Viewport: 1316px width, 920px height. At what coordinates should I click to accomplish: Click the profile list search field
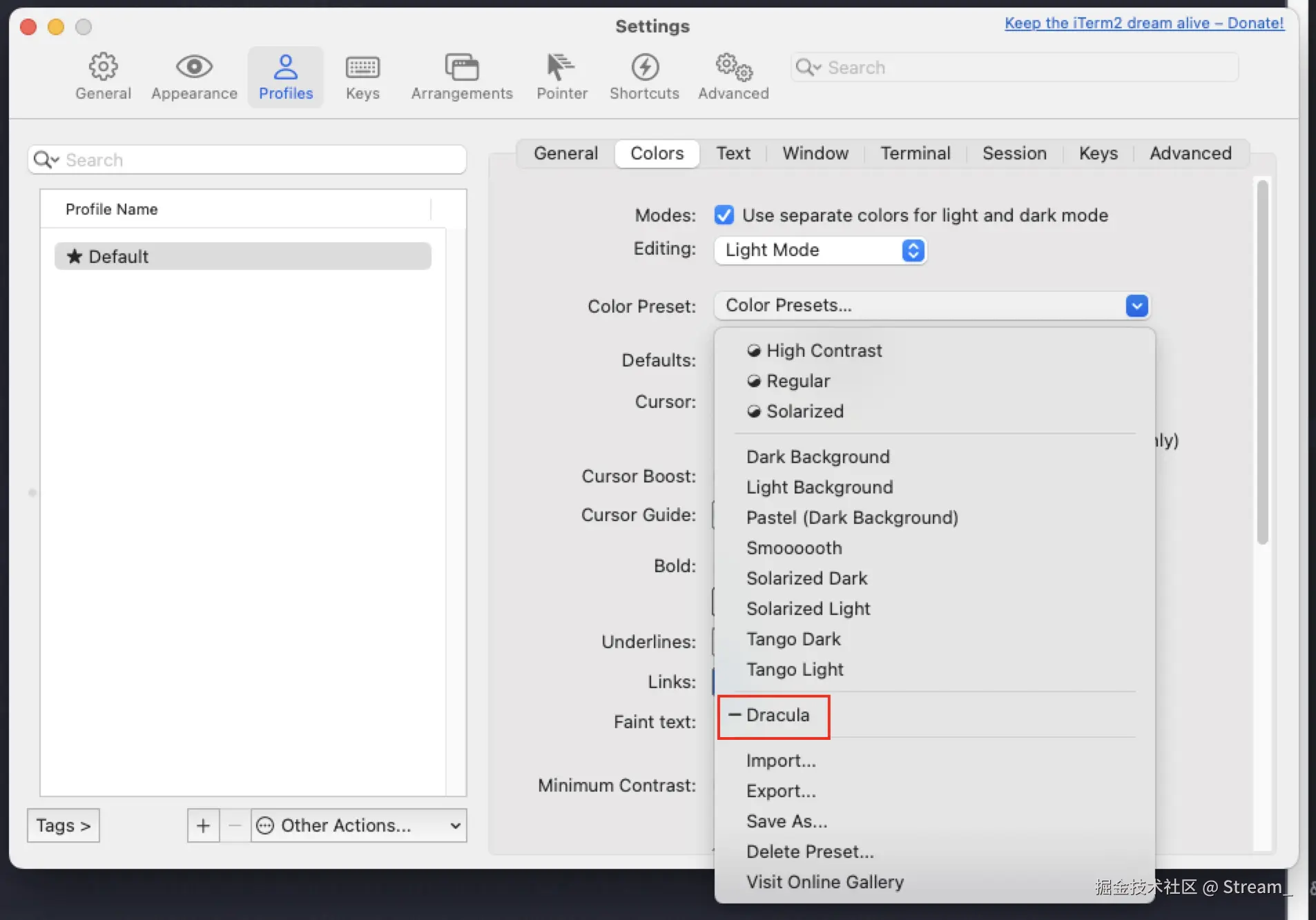click(x=247, y=160)
